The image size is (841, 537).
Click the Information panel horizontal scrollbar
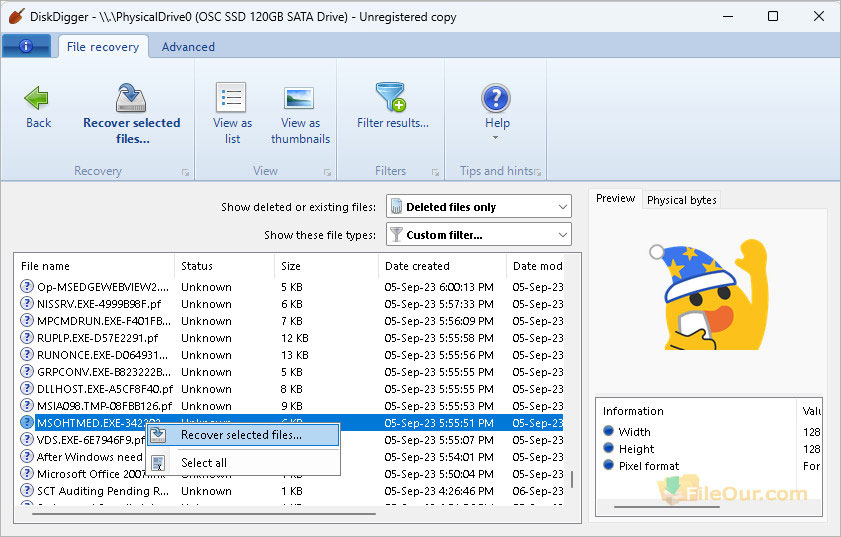pyautogui.click(x=667, y=506)
